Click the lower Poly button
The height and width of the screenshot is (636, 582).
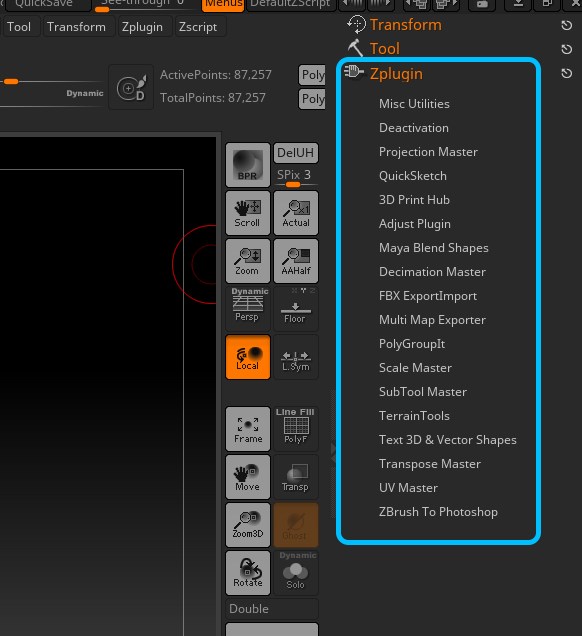(x=311, y=99)
